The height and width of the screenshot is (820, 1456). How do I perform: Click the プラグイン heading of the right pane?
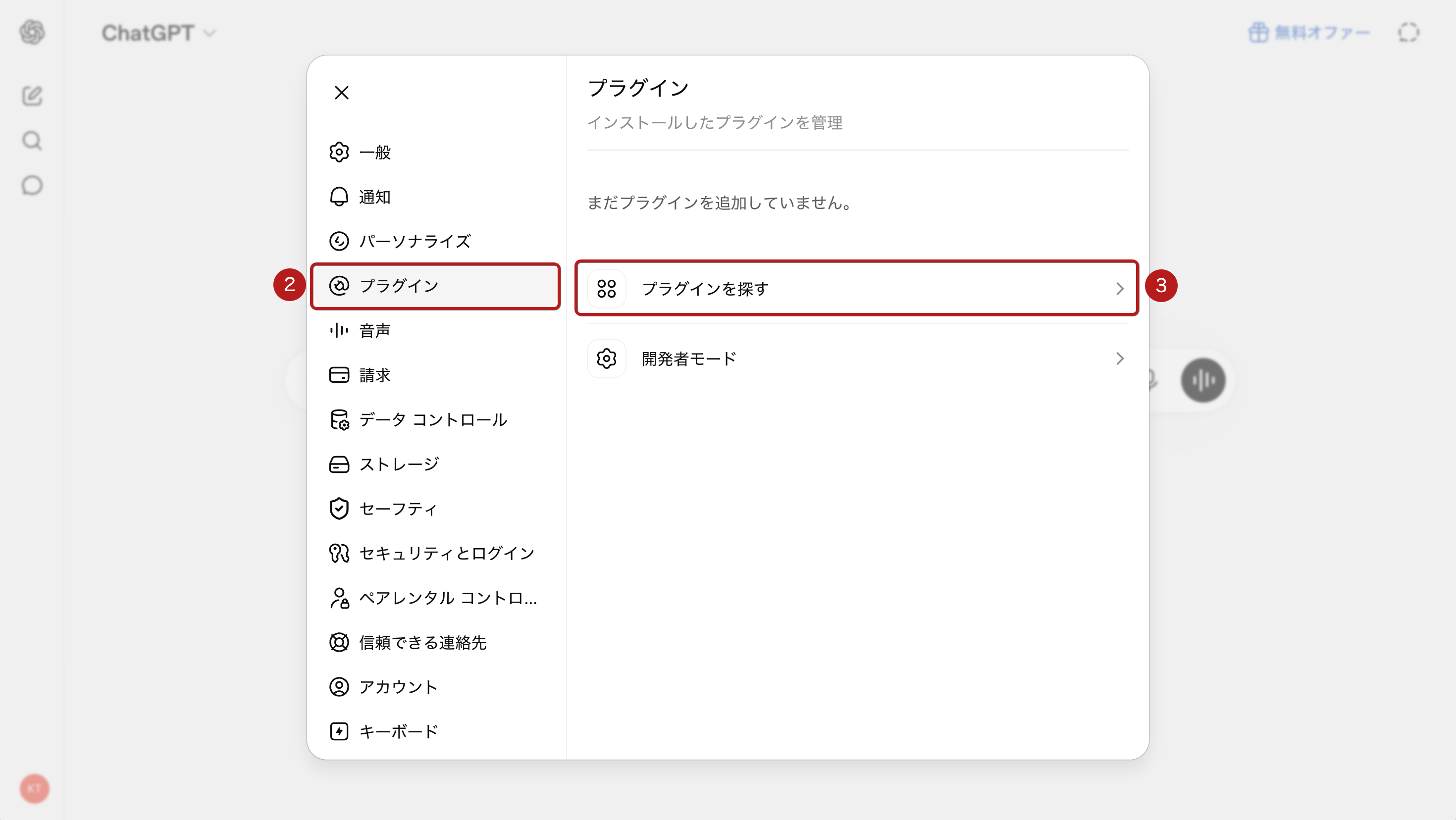tap(638, 88)
